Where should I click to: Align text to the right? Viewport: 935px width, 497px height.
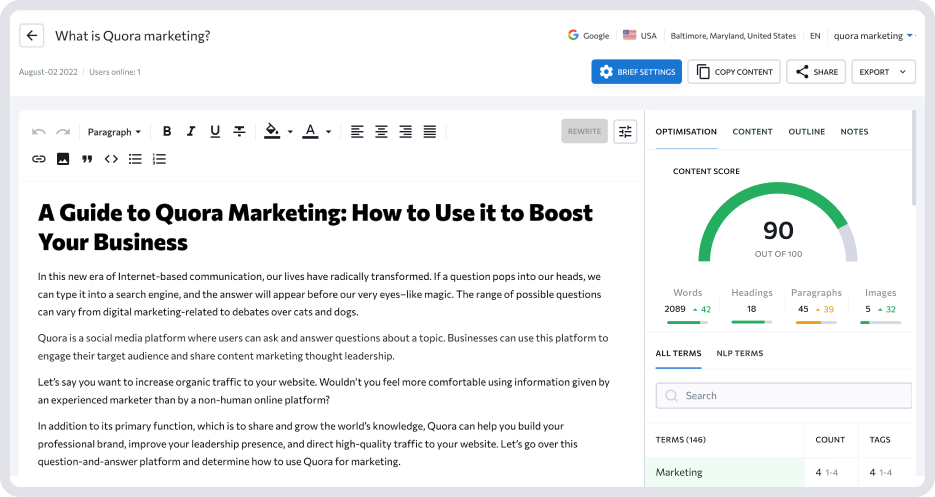click(405, 131)
